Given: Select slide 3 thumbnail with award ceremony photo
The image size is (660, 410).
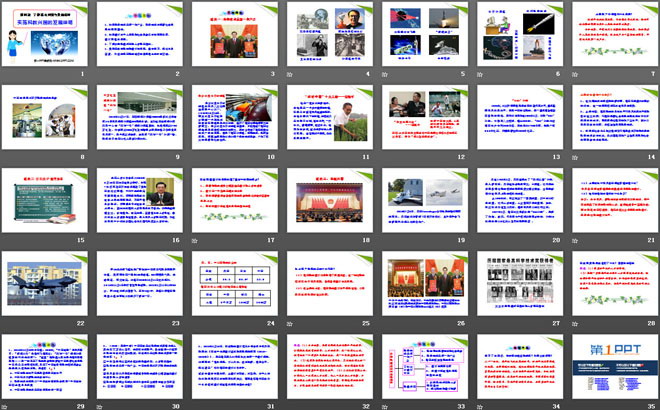Looking at the screenshot, I should [x=235, y=34].
